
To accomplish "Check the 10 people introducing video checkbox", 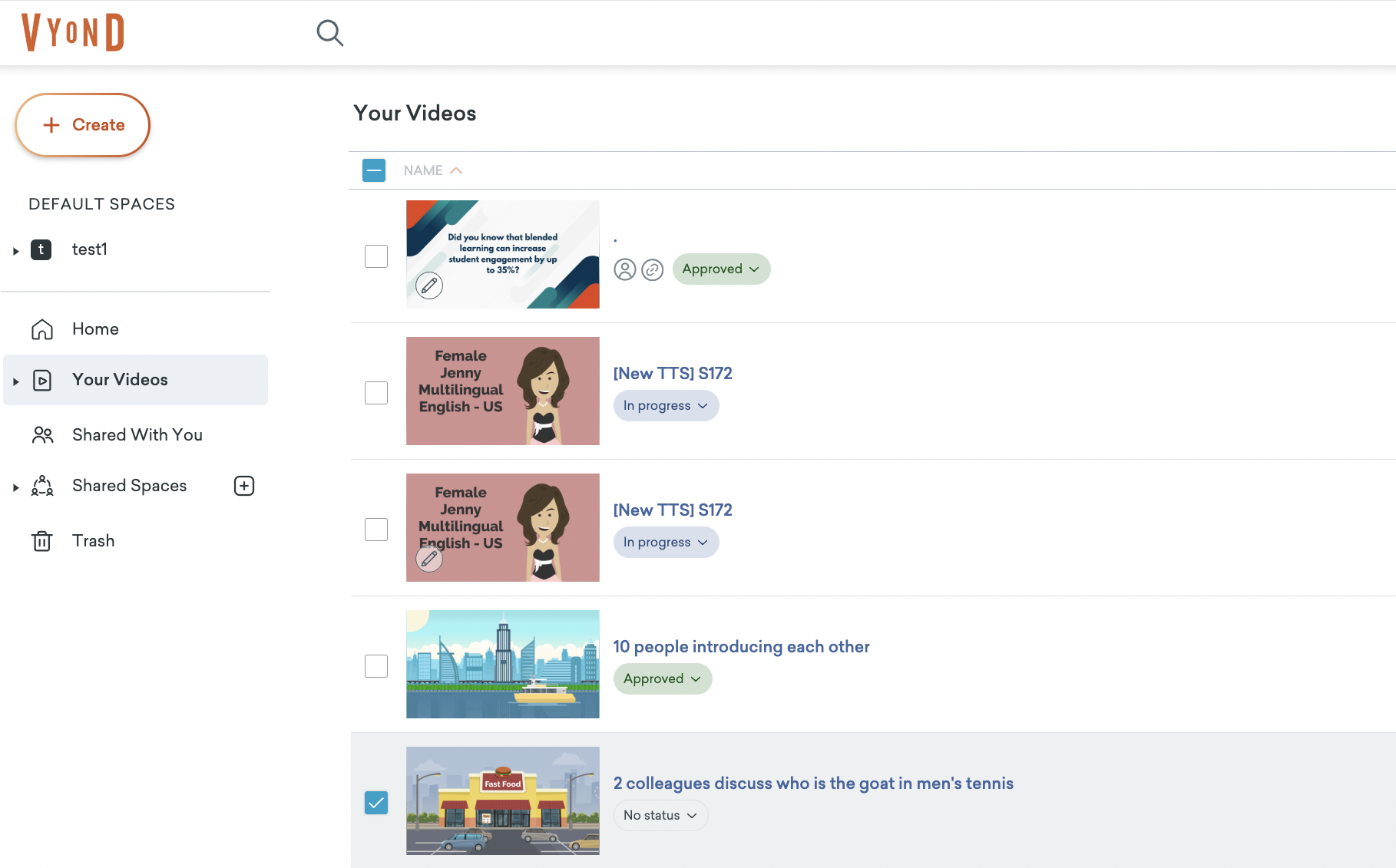I will click(376, 665).
